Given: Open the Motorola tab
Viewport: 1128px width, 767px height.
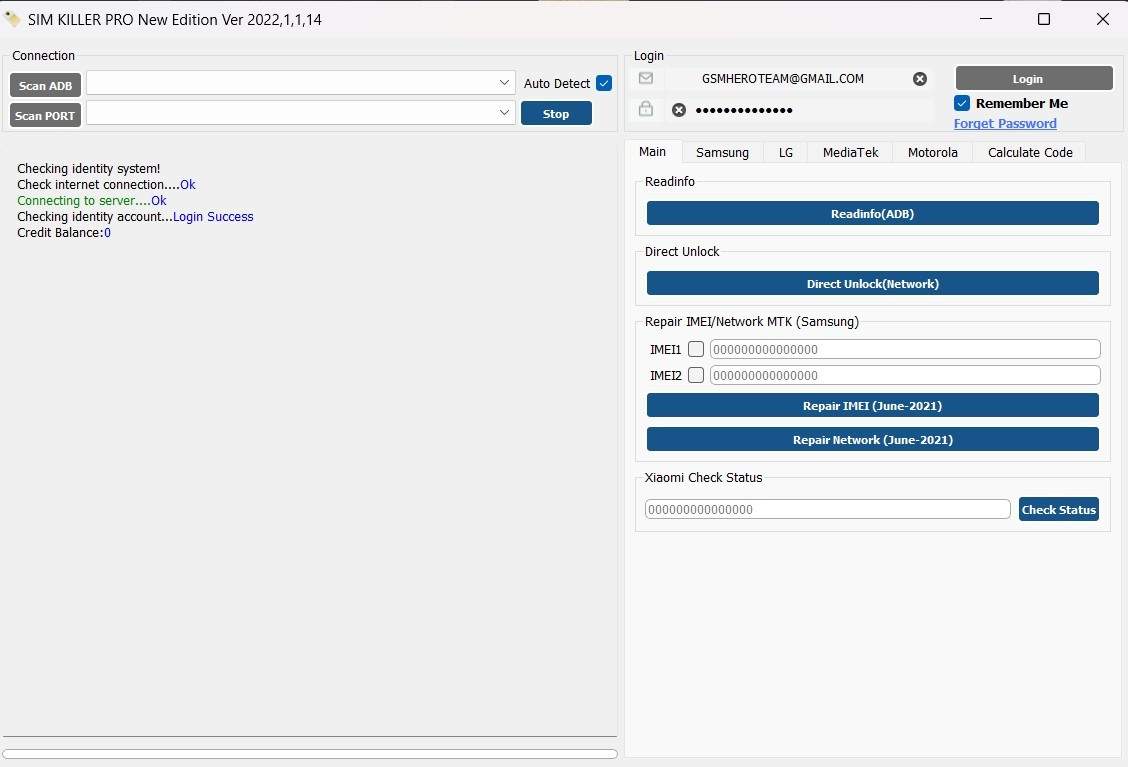Looking at the screenshot, I should (x=932, y=153).
